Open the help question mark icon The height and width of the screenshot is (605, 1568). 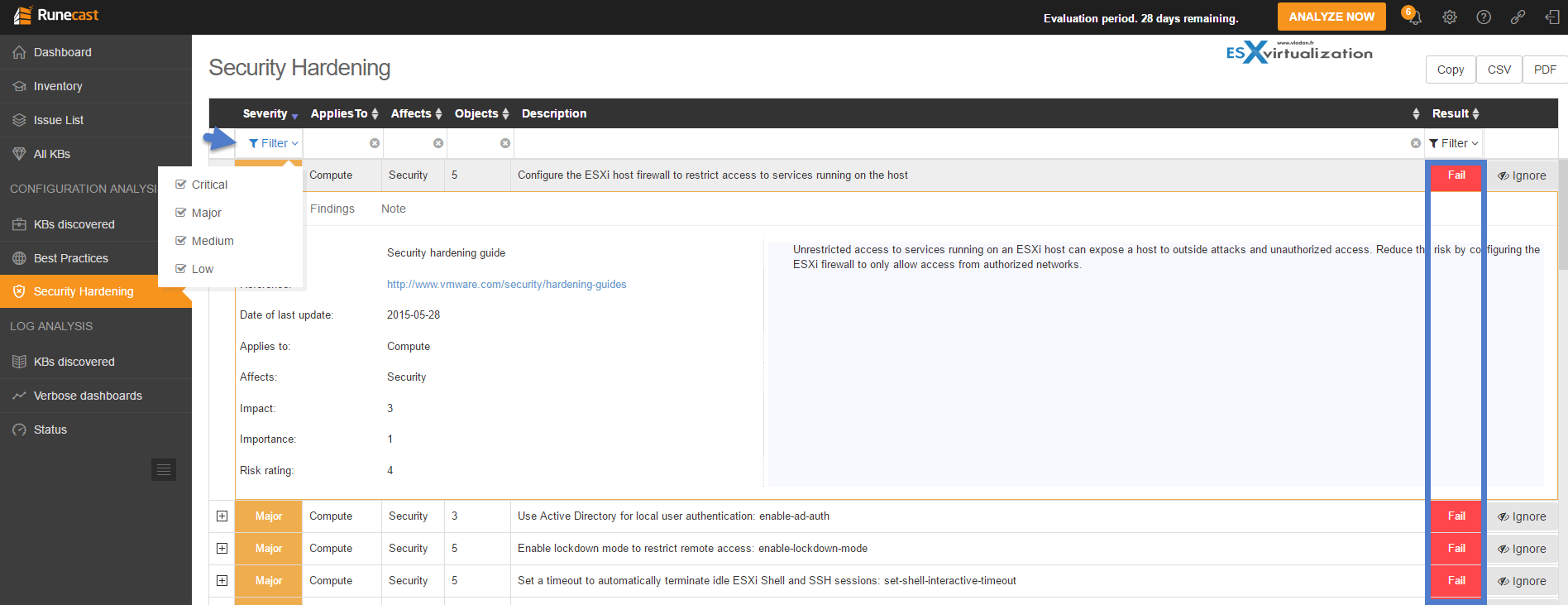1484,17
